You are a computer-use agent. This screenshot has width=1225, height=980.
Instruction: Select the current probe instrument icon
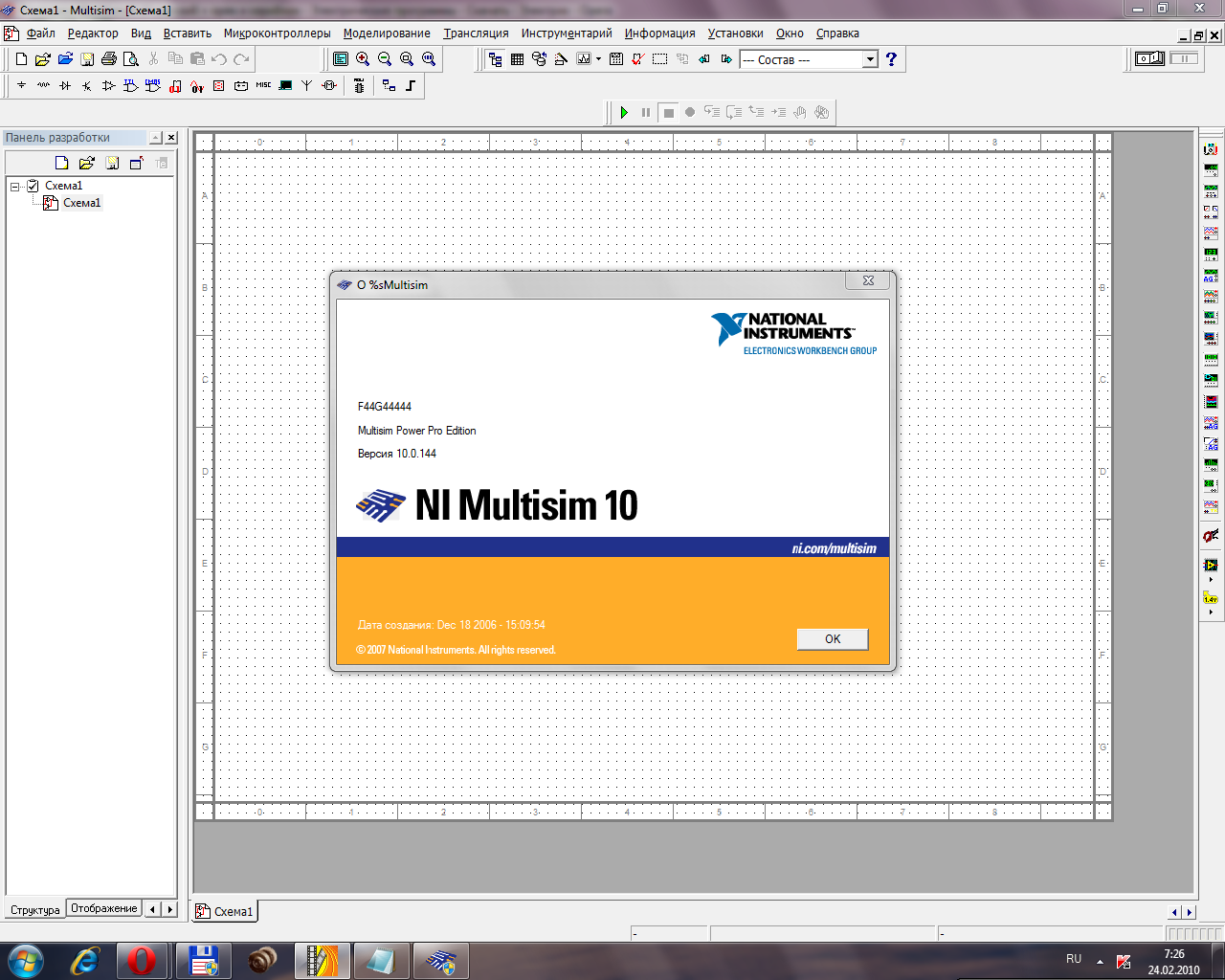click(1211, 536)
